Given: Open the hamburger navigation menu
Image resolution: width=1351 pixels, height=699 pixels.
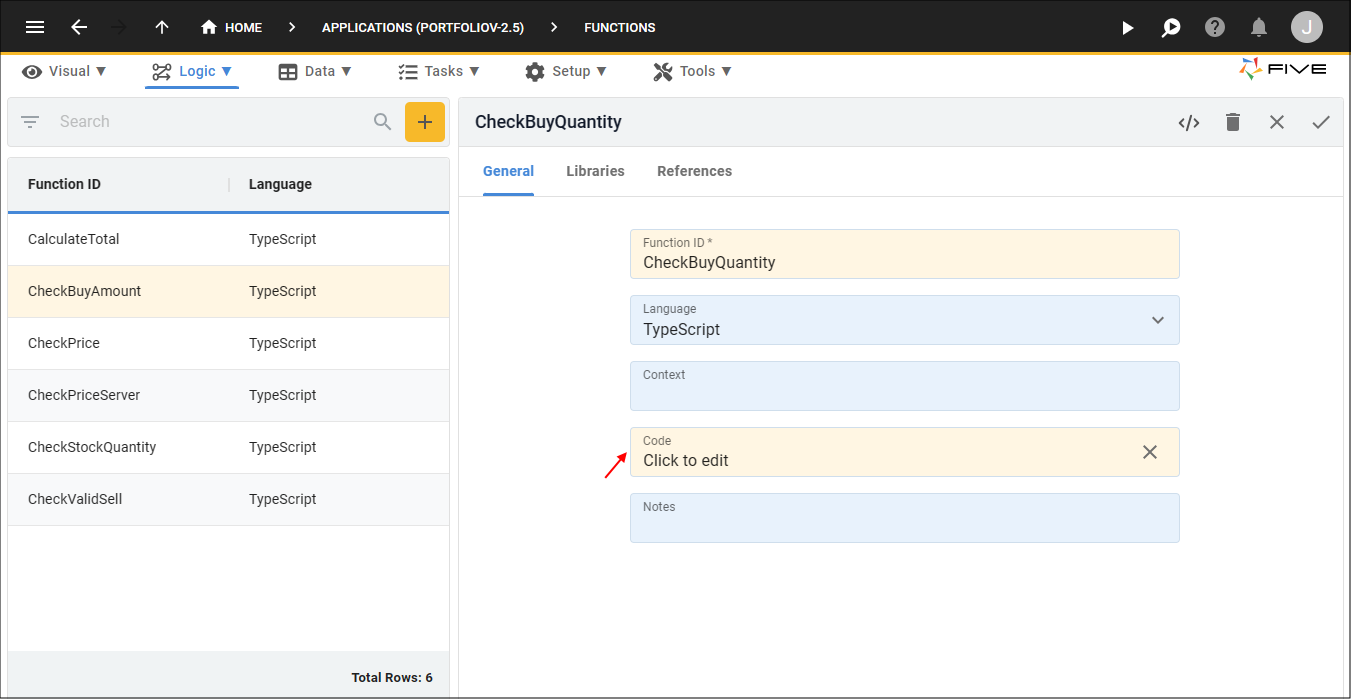Looking at the screenshot, I should (35, 27).
